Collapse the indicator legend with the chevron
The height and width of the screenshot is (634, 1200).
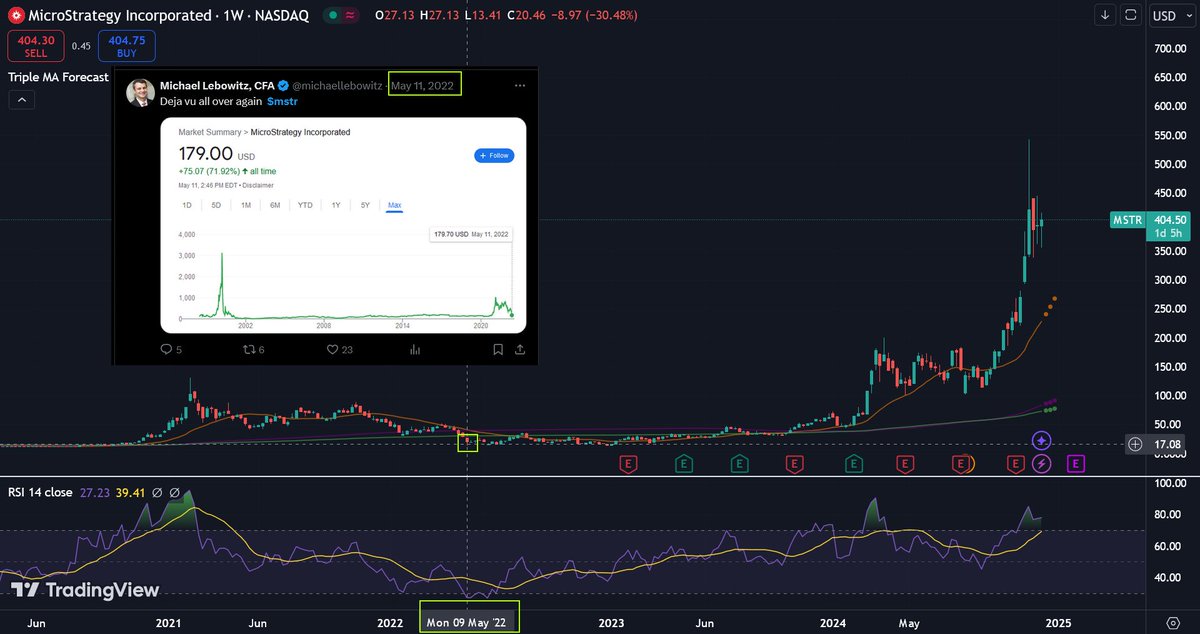(22, 99)
